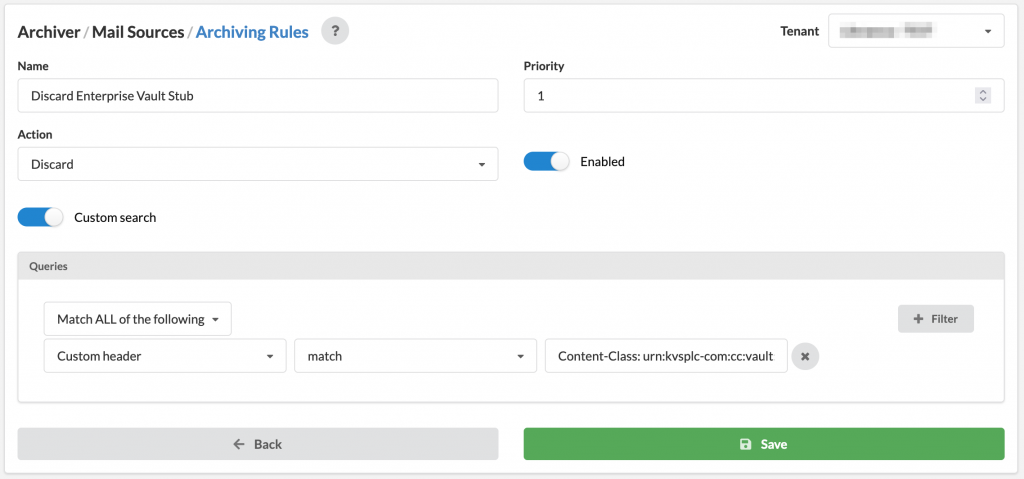Go back with the Back button

pos(258,444)
